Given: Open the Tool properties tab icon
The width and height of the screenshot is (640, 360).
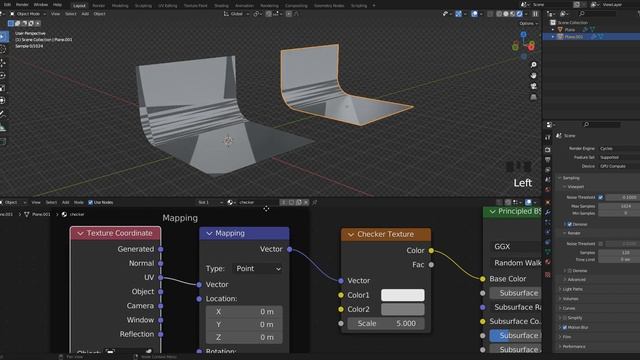Looking at the screenshot, I should click(x=548, y=138).
